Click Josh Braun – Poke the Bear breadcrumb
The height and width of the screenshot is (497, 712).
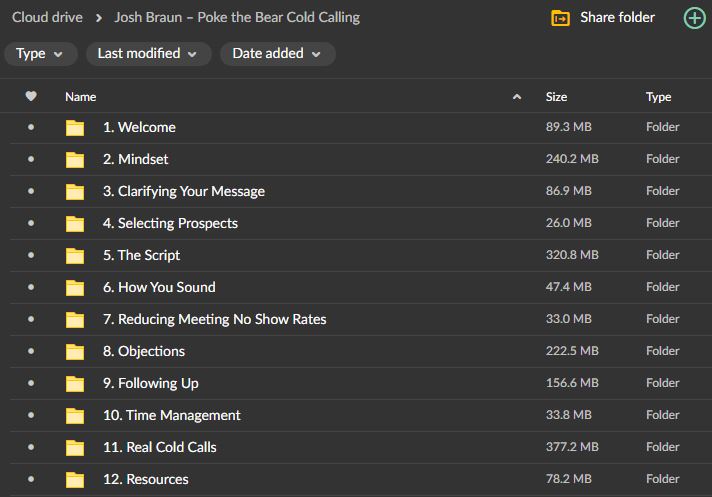237,17
